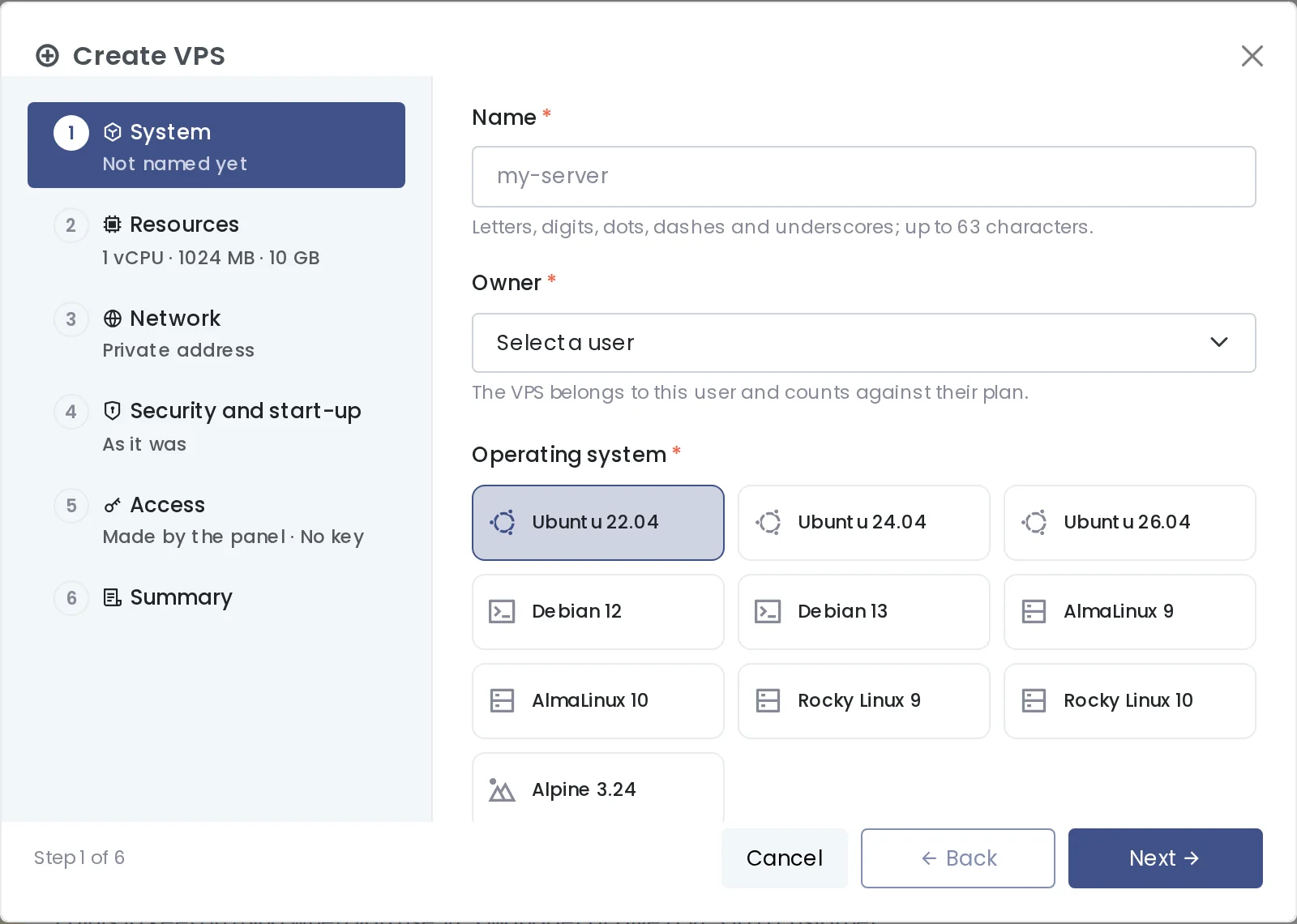Click the 'Owner' field label
This screenshot has height=924, width=1297.
pos(507,283)
